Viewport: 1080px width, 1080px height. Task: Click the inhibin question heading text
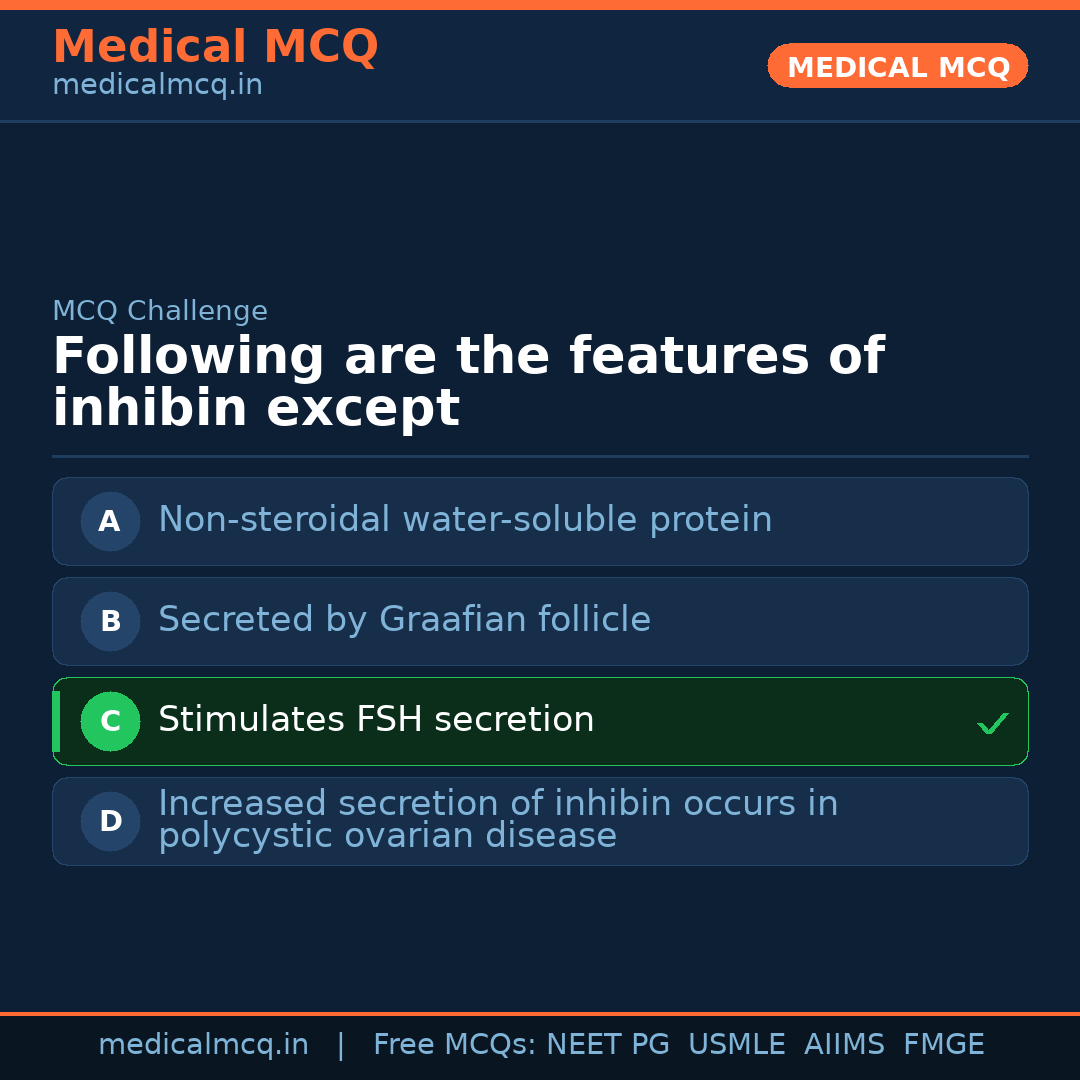pyautogui.click(x=468, y=383)
